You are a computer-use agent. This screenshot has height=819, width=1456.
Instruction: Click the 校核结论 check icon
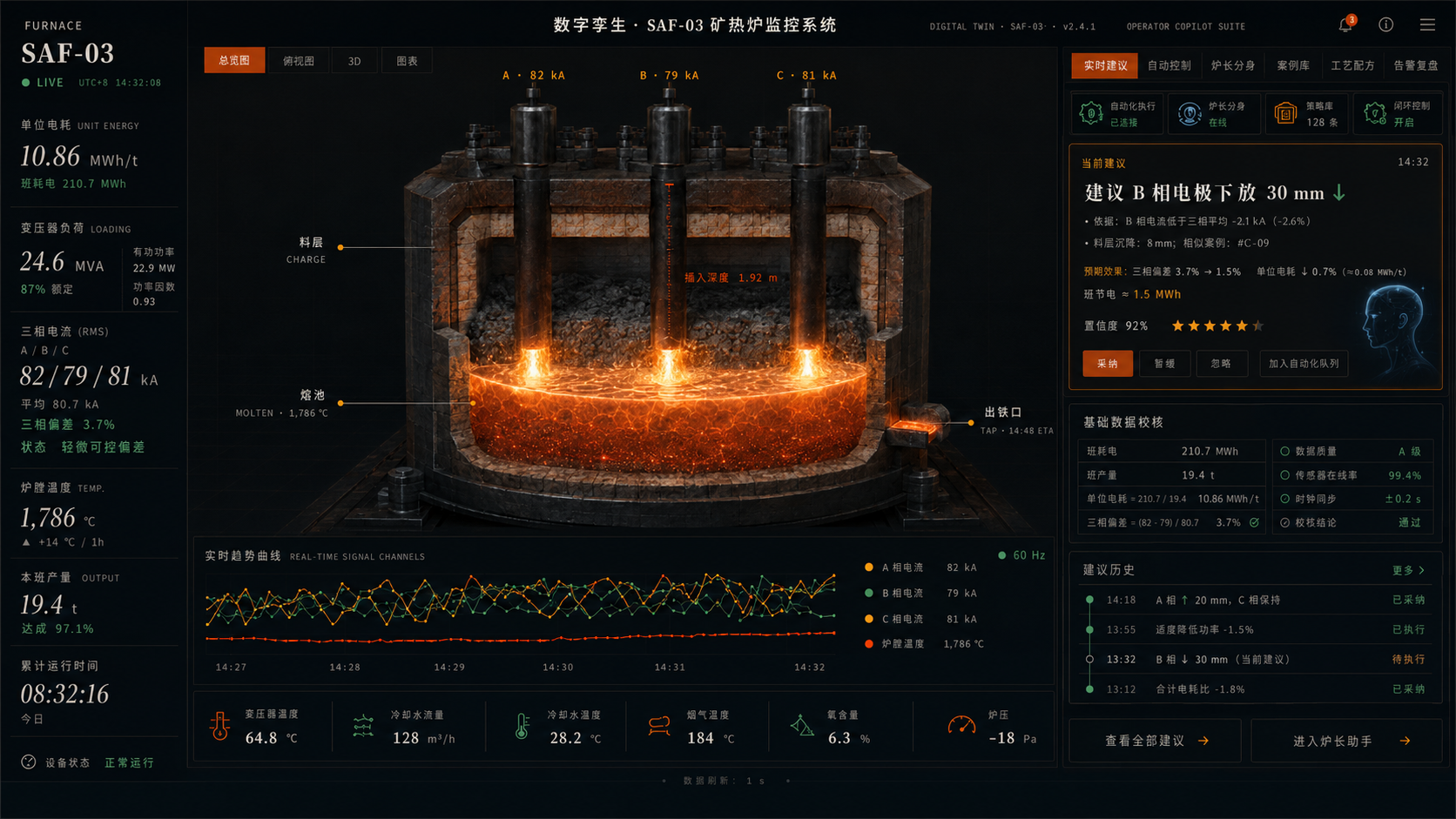(1284, 522)
